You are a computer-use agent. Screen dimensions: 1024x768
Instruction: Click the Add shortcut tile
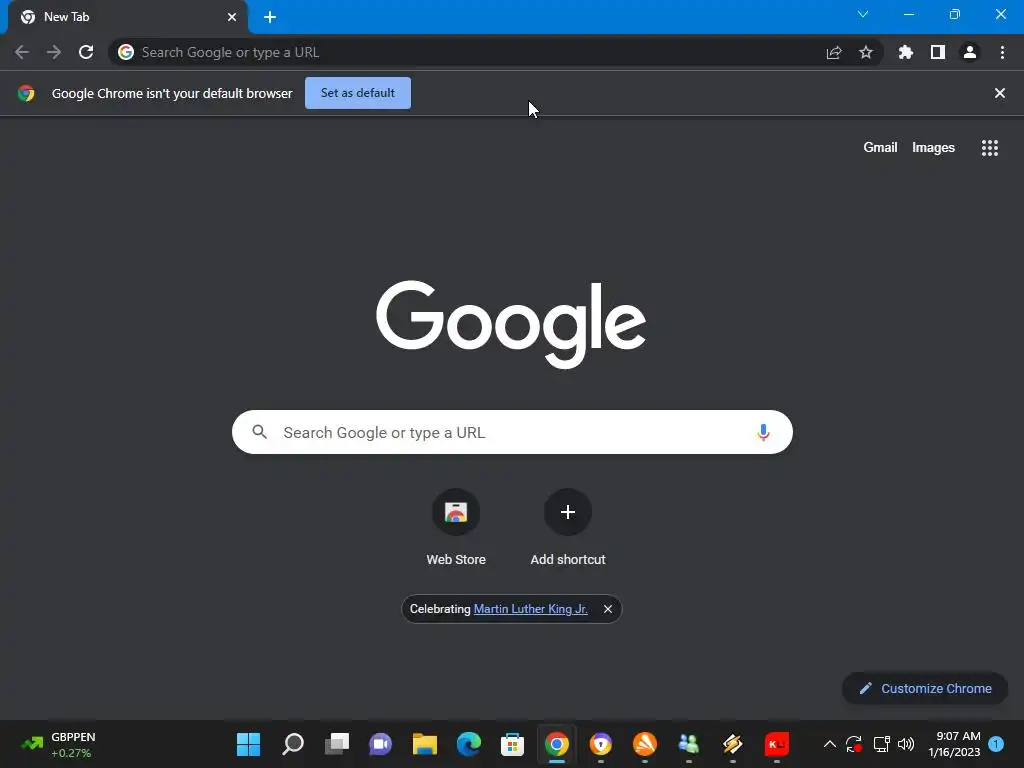click(568, 528)
